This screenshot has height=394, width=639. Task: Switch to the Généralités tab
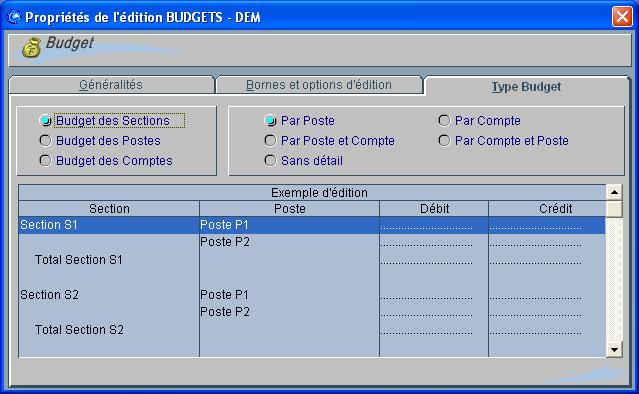pyautogui.click(x=111, y=85)
